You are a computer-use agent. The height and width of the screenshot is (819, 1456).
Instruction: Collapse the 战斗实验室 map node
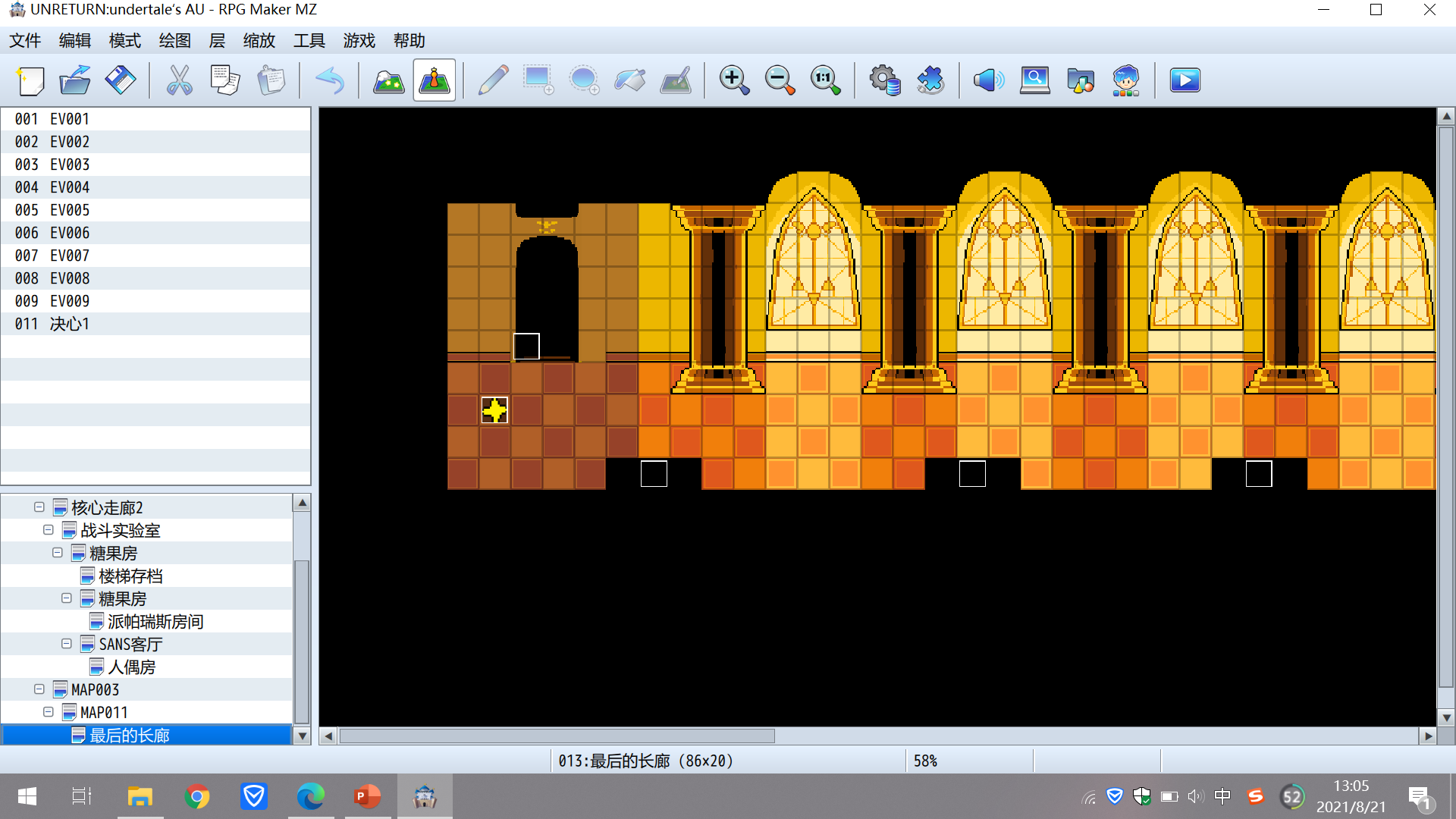click(x=49, y=530)
